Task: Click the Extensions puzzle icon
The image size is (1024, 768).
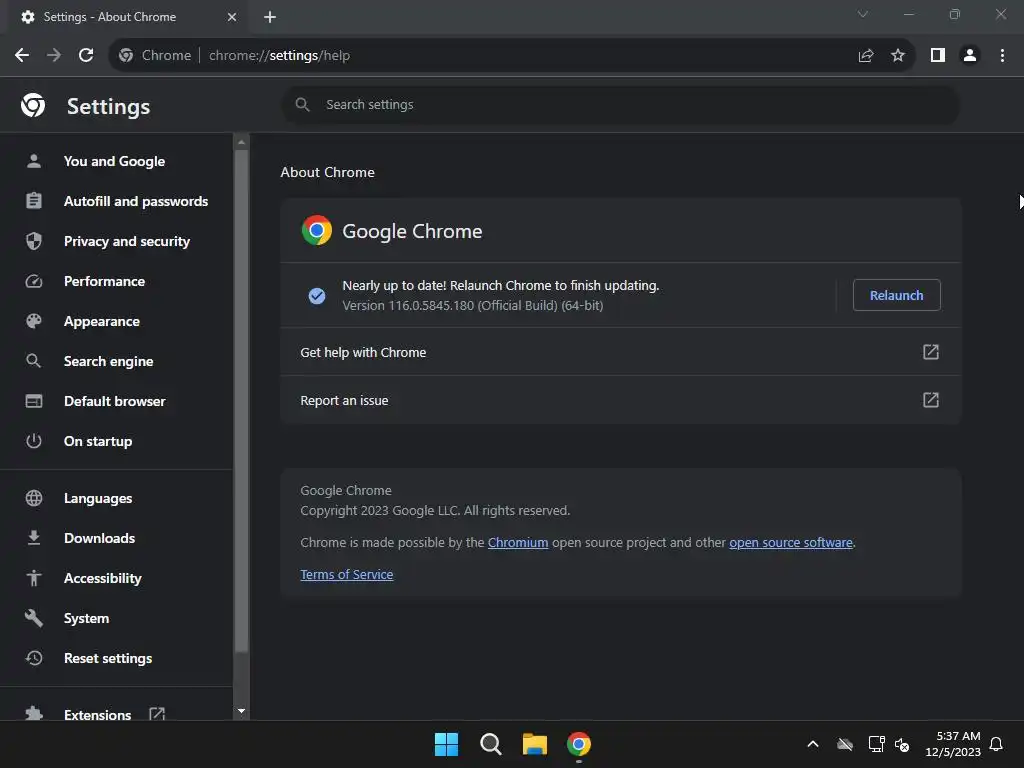Action: [34, 714]
